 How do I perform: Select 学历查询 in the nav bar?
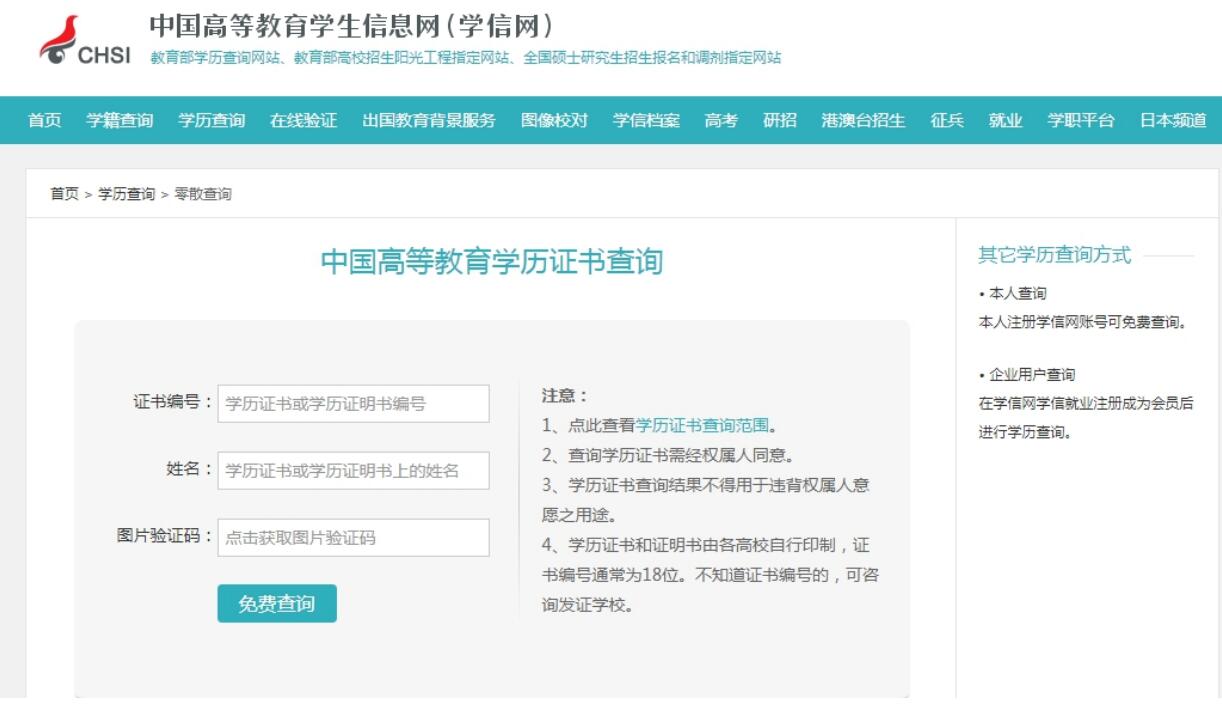(x=211, y=120)
